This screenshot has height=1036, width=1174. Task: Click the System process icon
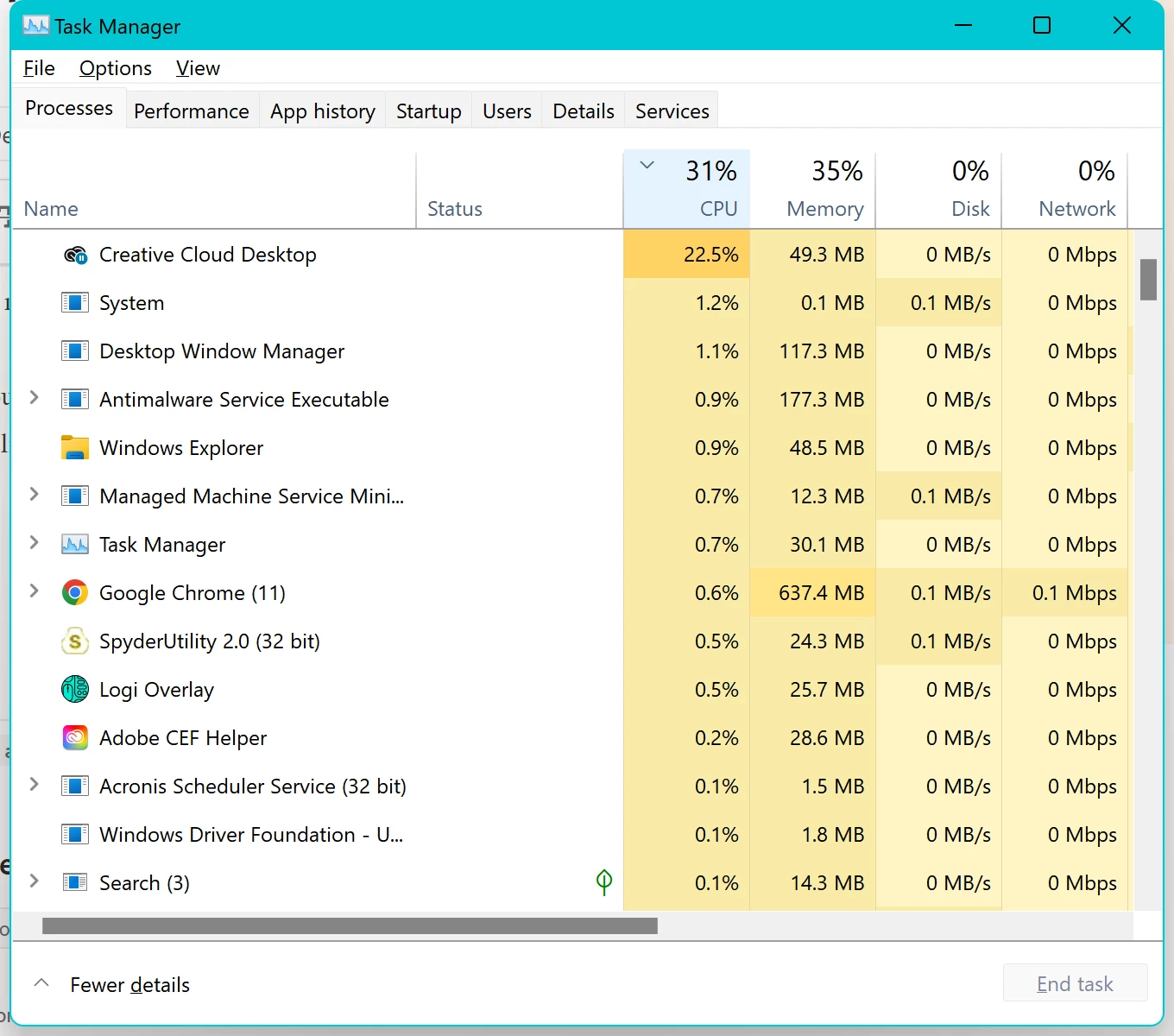click(75, 303)
